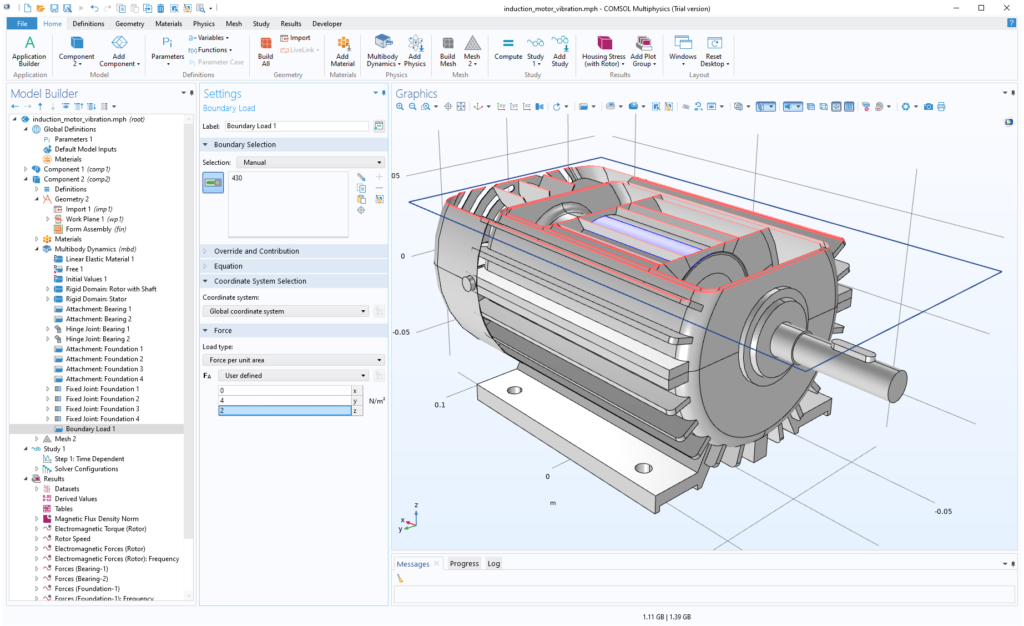Select Hinge Joint: Bearing 1 node

tap(97, 329)
